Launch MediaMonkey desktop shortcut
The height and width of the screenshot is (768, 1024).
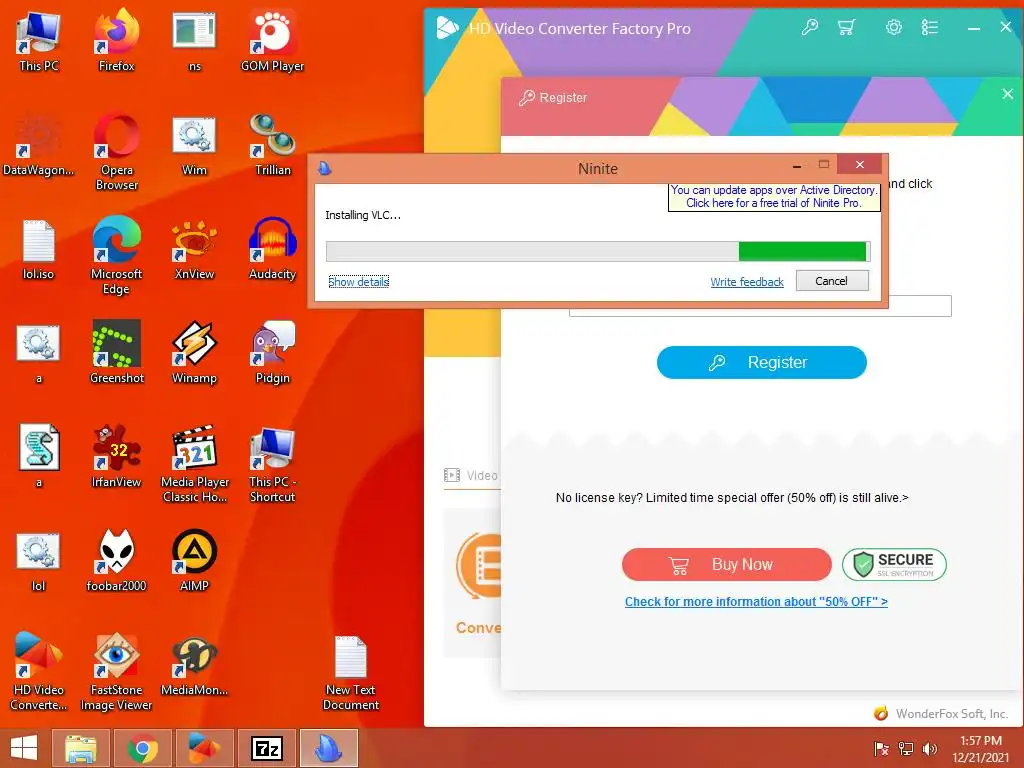[194, 665]
